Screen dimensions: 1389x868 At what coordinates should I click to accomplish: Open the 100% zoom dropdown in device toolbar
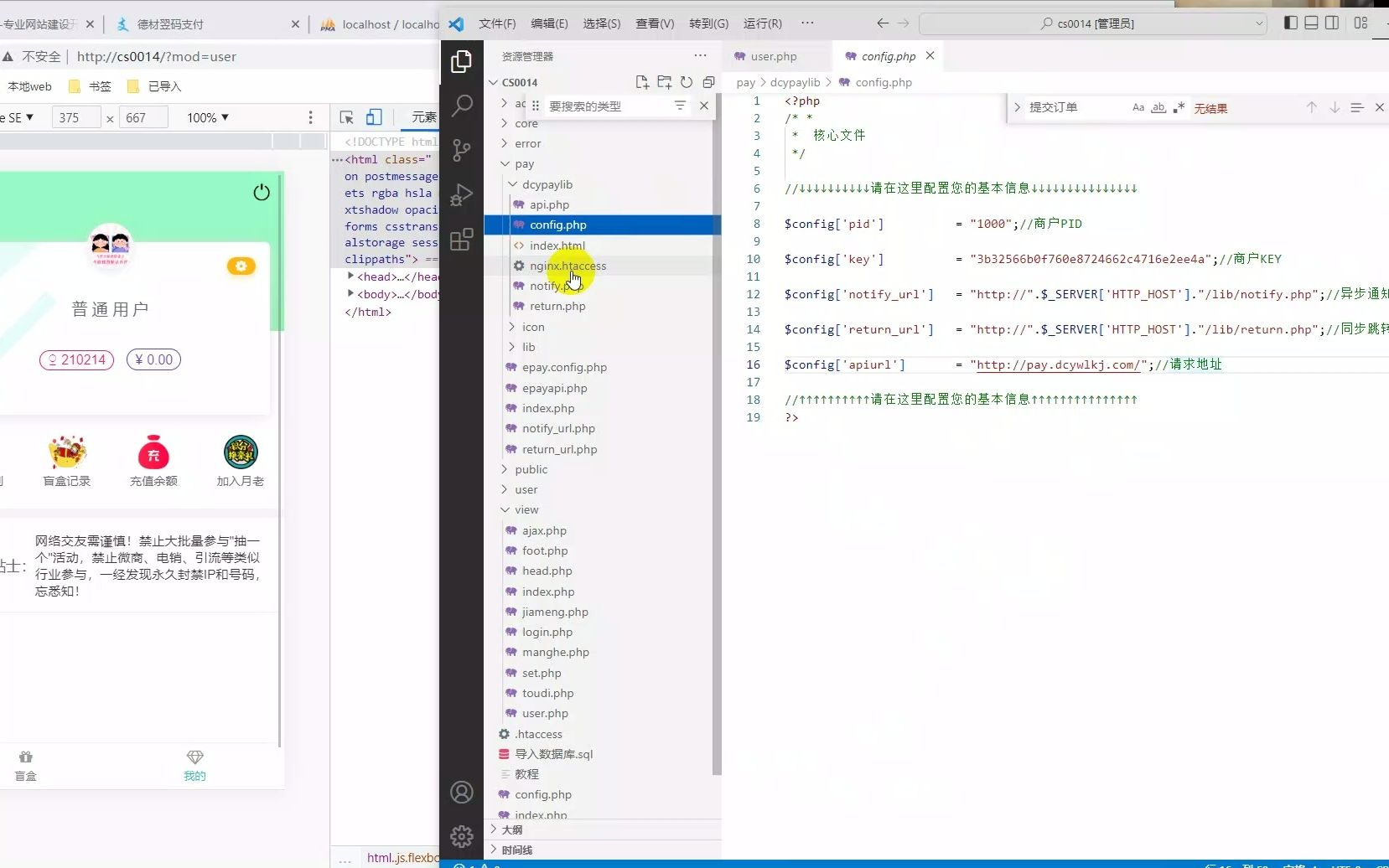point(208,118)
